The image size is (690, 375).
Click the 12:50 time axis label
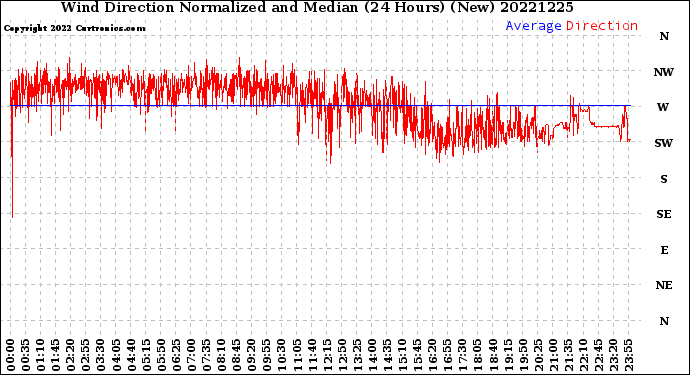pos(341,356)
